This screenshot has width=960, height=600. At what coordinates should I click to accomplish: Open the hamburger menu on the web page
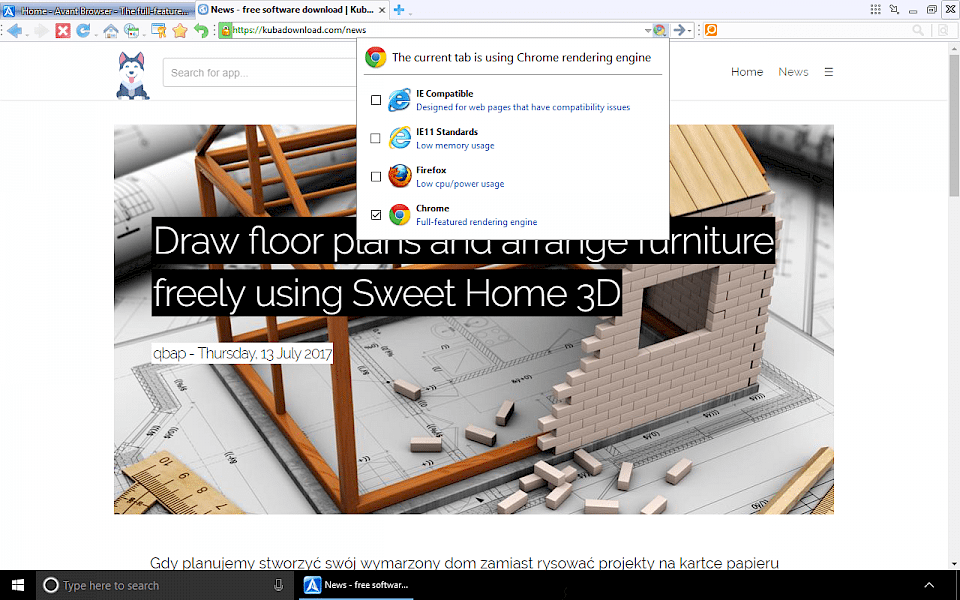[x=829, y=72]
